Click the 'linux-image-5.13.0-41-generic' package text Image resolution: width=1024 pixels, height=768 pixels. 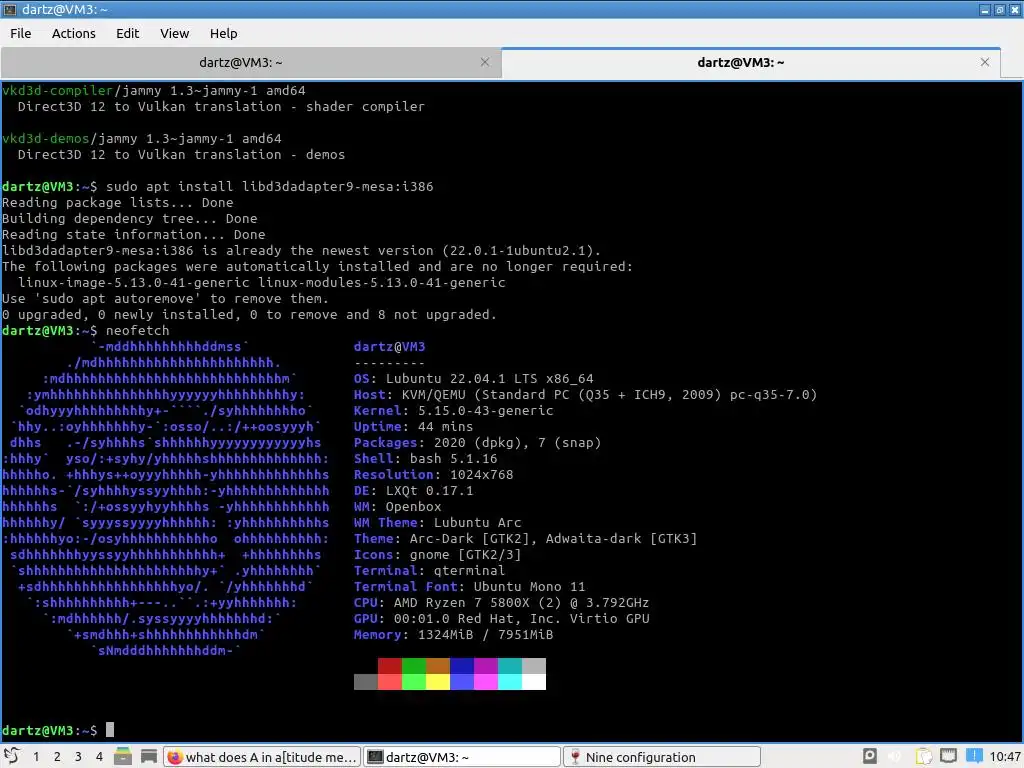(x=133, y=283)
